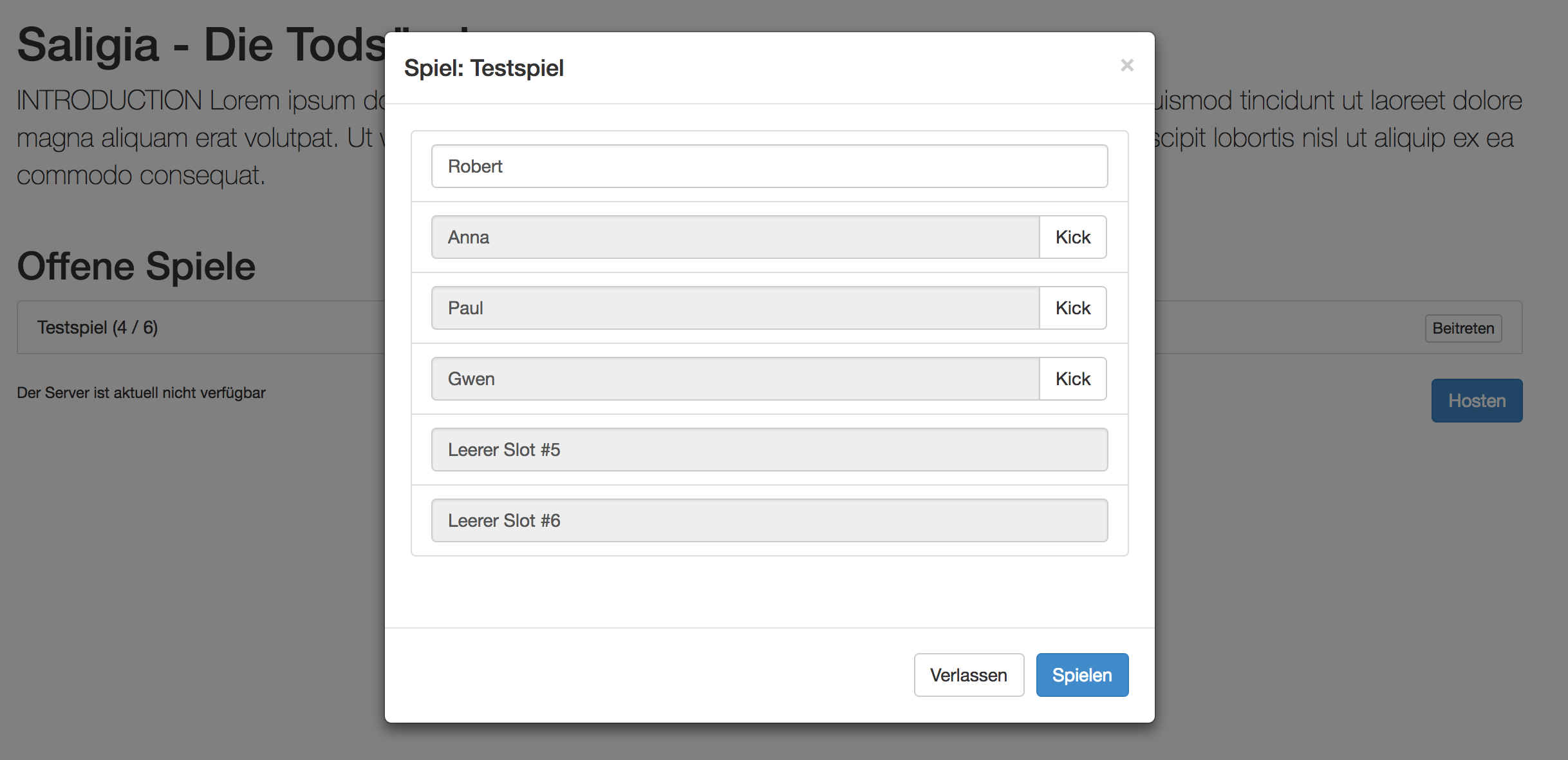Image resolution: width=1568 pixels, height=760 pixels.
Task: Select the Leerer Slot #6 field
Action: (769, 520)
